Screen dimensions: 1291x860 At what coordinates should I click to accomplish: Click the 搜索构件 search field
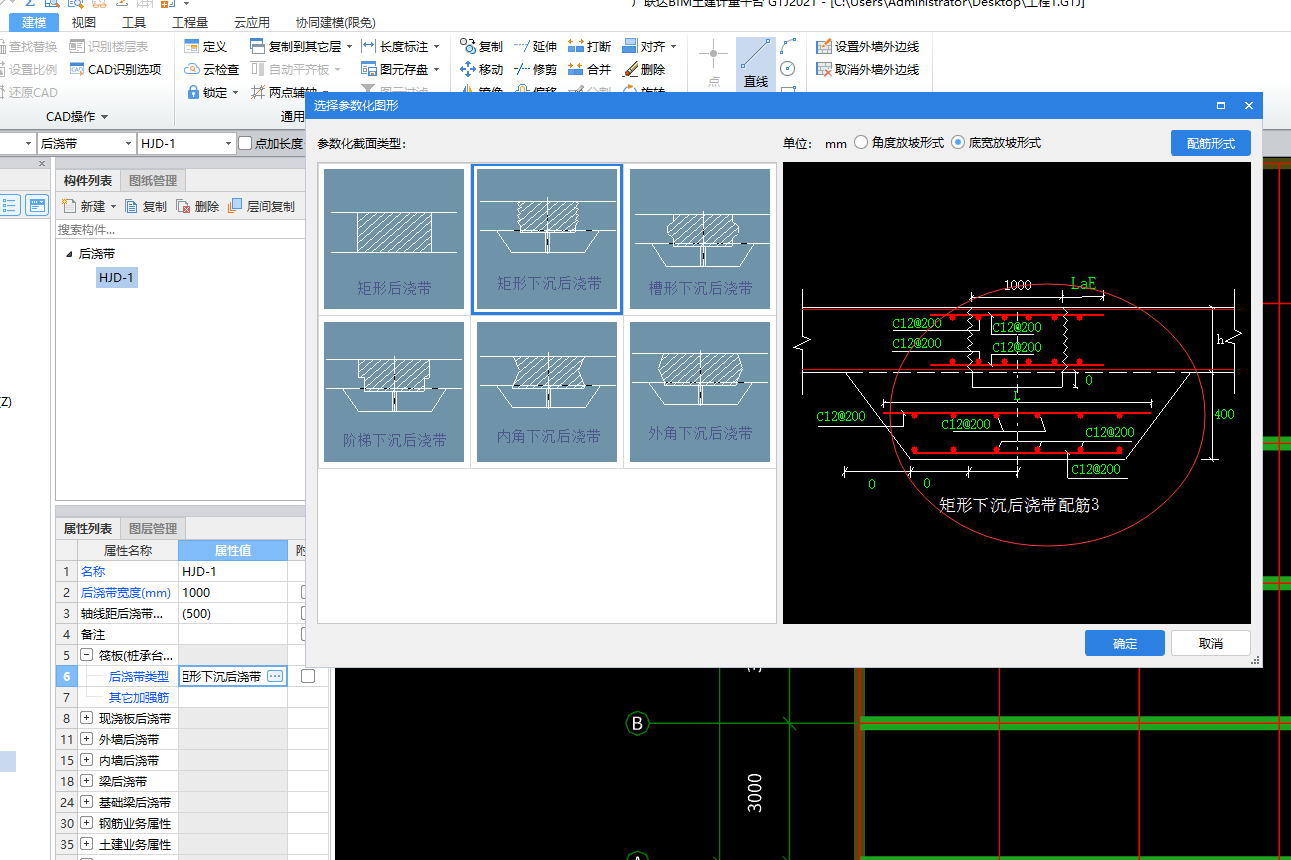pyautogui.click(x=180, y=229)
